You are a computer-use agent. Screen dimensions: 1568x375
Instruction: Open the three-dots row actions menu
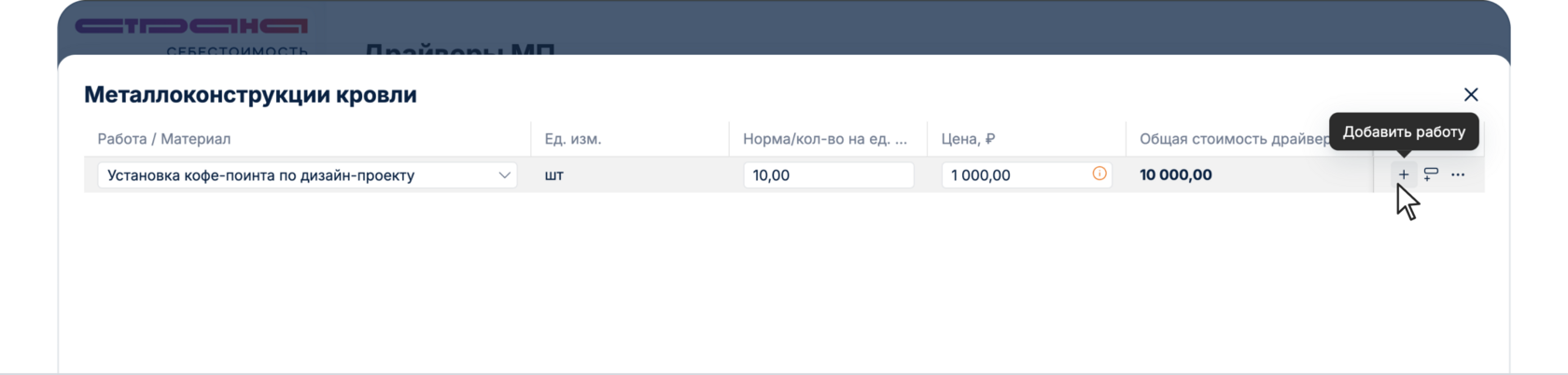point(1458,174)
